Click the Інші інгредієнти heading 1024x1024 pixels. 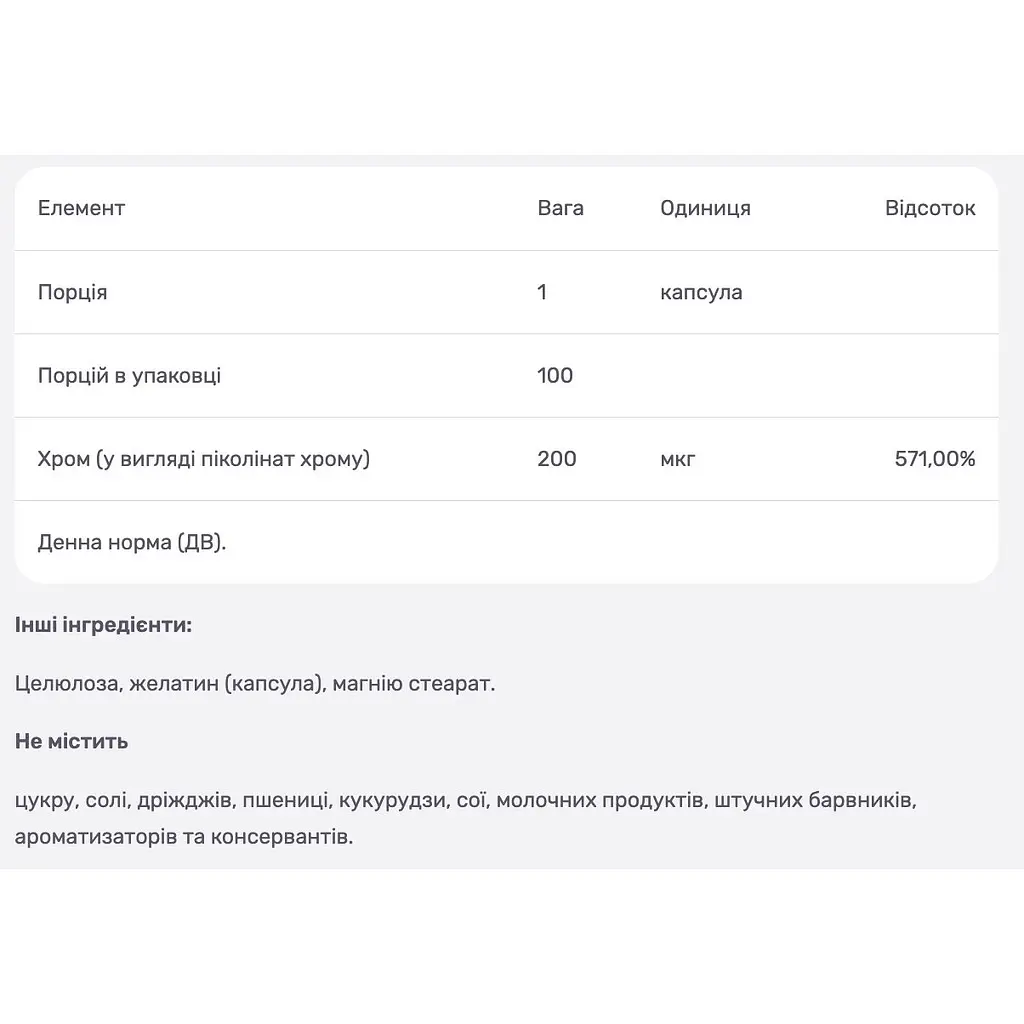[103, 625]
